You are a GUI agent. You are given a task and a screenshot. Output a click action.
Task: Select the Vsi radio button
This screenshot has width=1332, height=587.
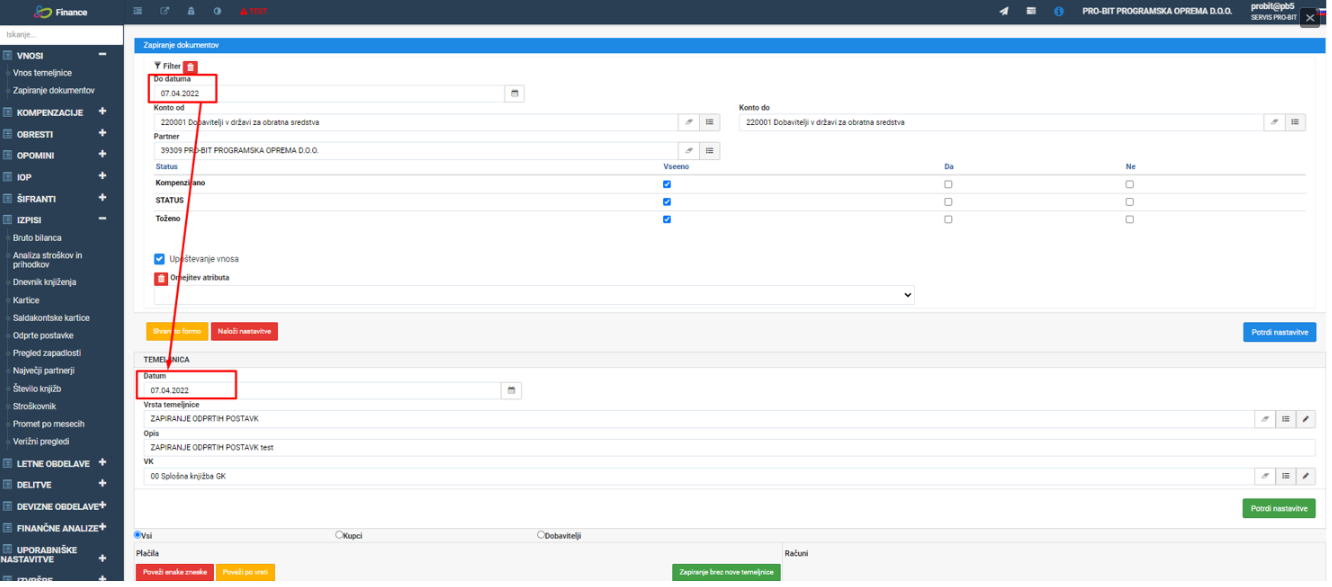coord(138,535)
